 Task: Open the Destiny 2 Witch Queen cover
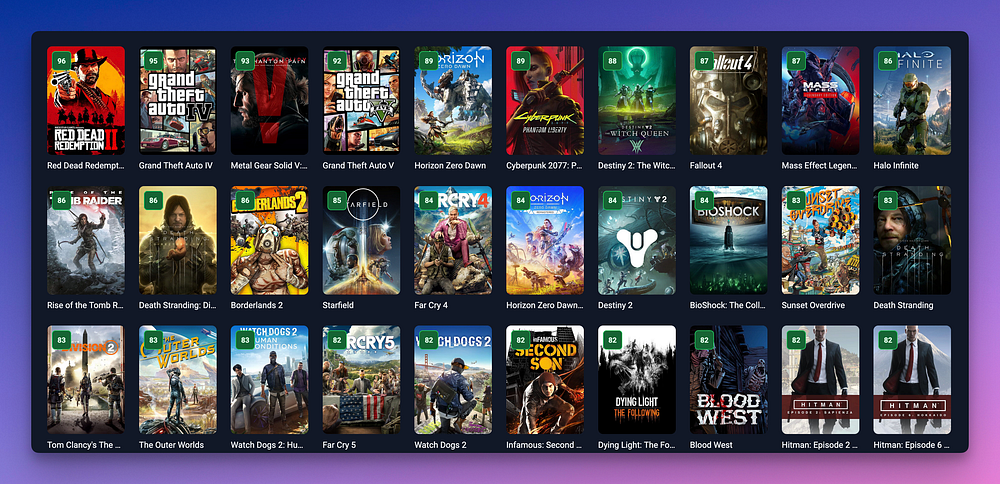point(637,100)
